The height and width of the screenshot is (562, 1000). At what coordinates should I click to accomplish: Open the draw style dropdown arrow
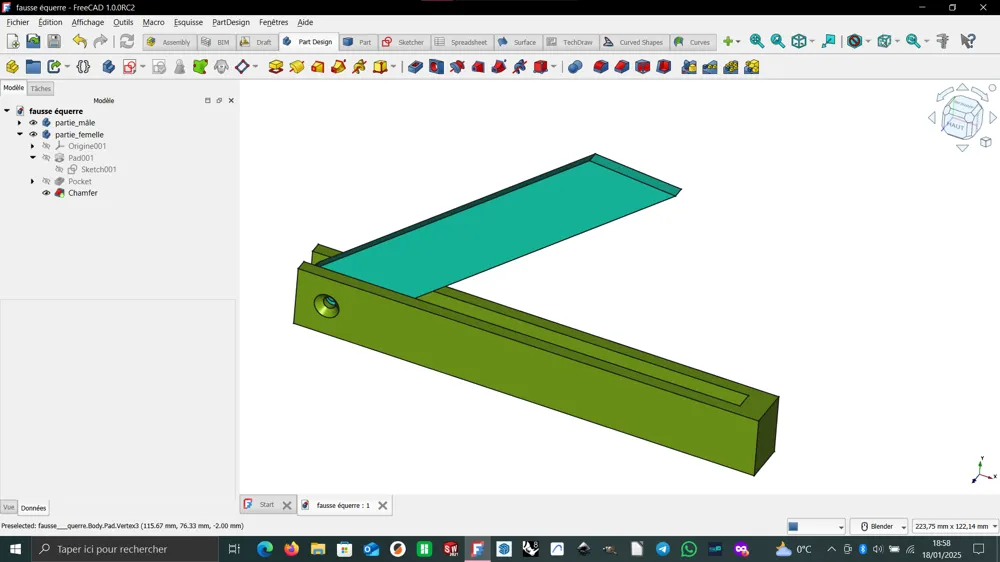(x=869, y=41)
